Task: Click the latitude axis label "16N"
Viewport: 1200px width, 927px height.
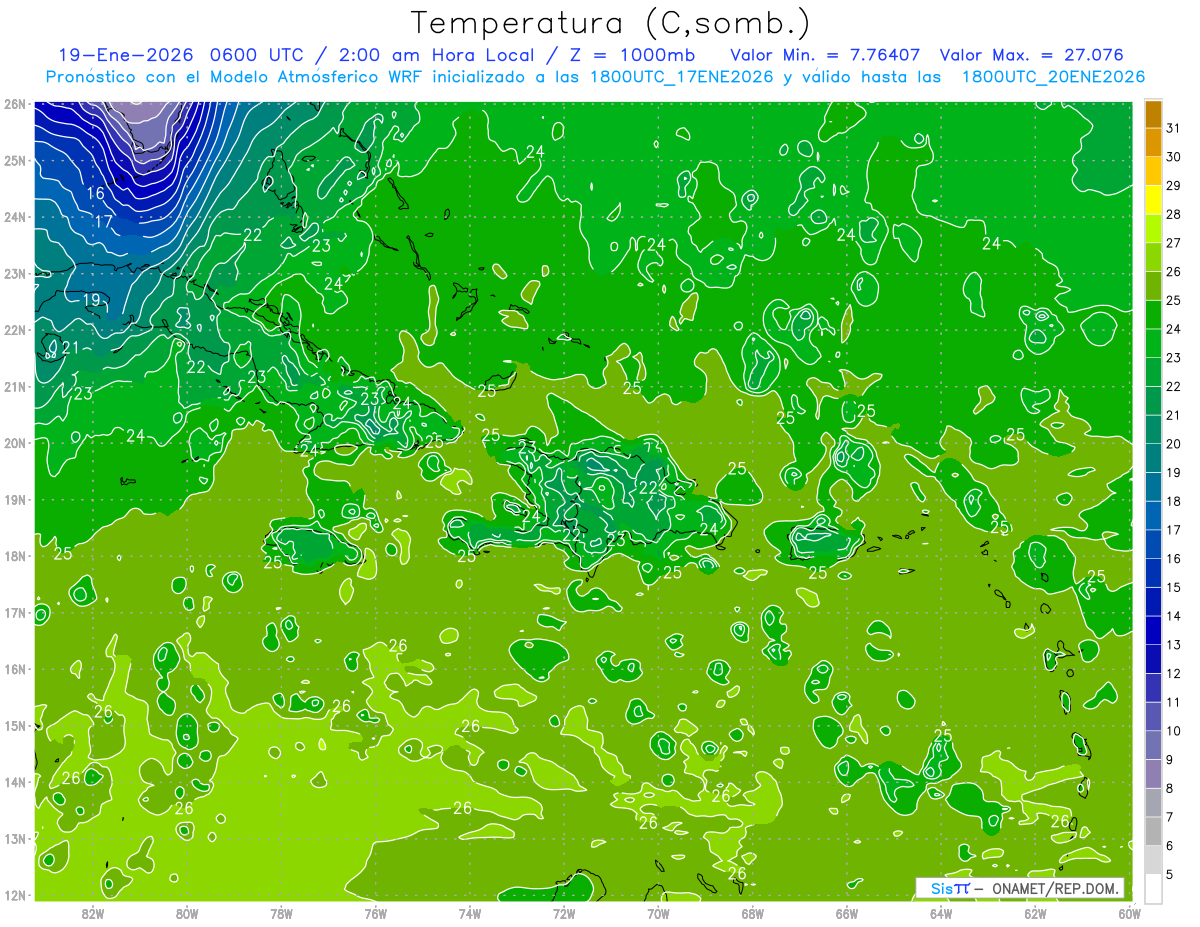Action: click(x=14, y=669)
